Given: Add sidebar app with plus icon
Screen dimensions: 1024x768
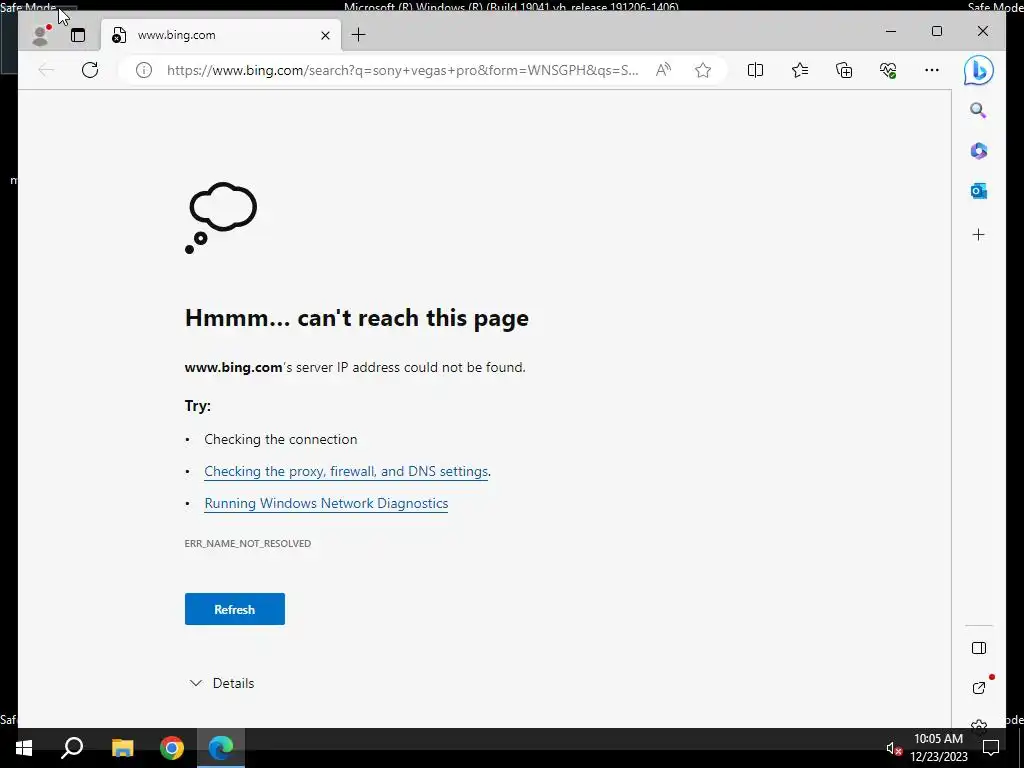Looking at the screenshot, I should tap(978, 234).
